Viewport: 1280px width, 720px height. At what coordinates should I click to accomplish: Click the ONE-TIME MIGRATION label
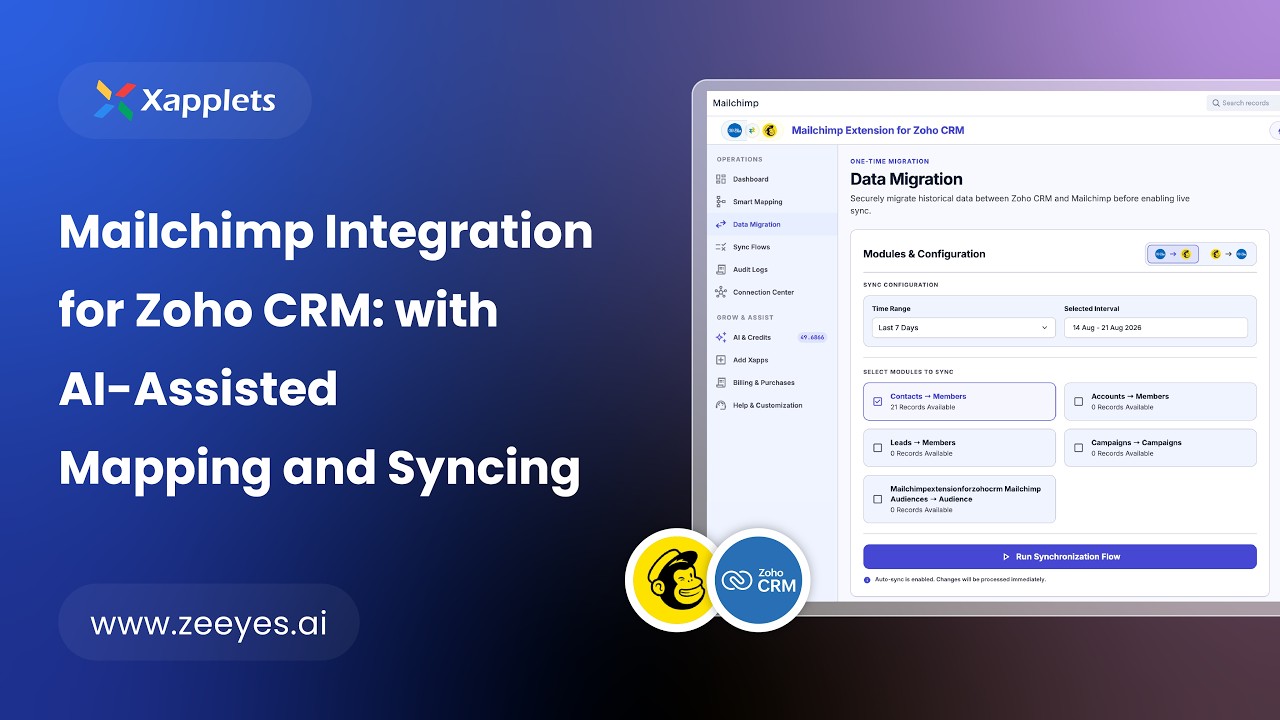890,161
